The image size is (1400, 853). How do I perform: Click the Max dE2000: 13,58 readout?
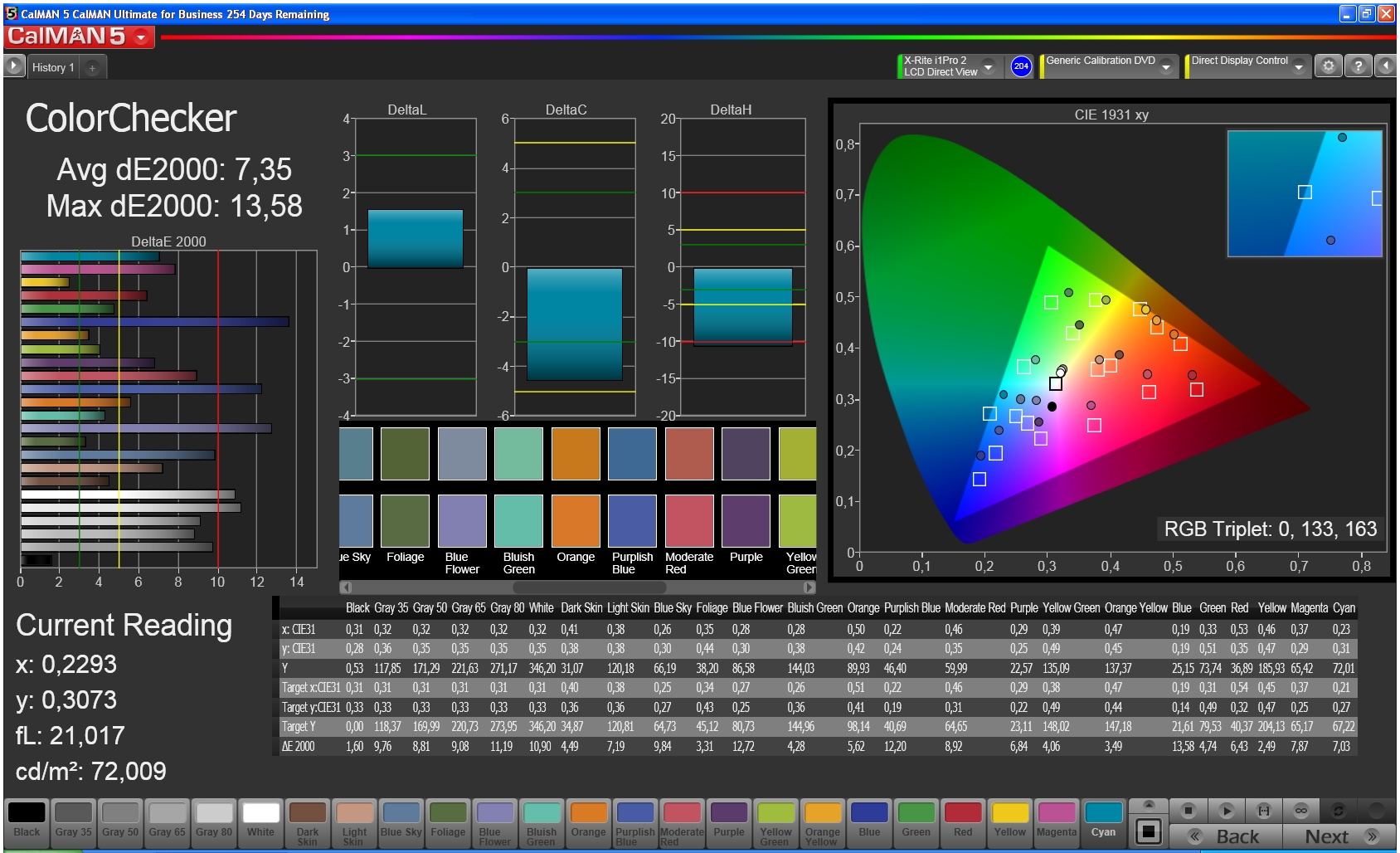coord(174,206)
